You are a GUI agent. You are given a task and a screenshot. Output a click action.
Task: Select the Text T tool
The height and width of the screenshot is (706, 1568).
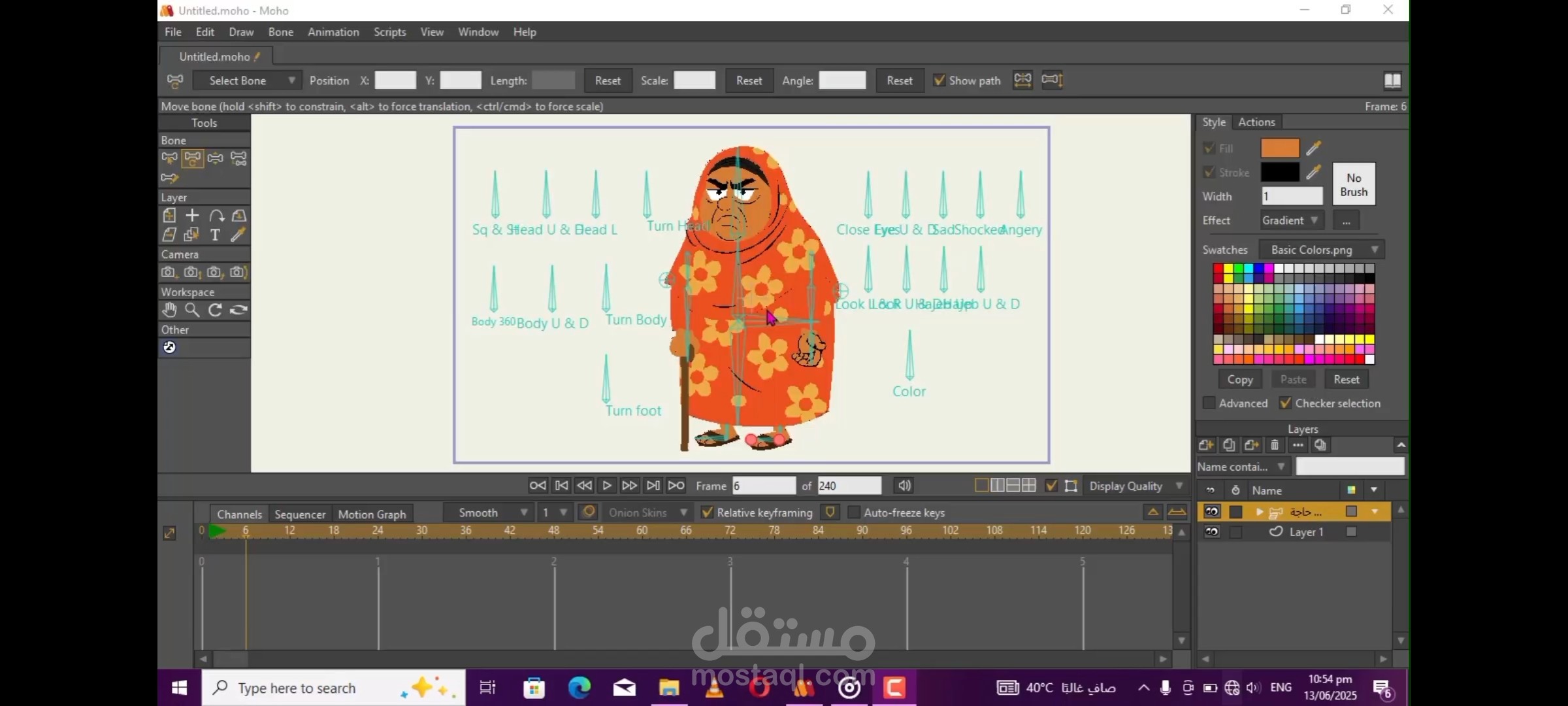coord(215,234)
